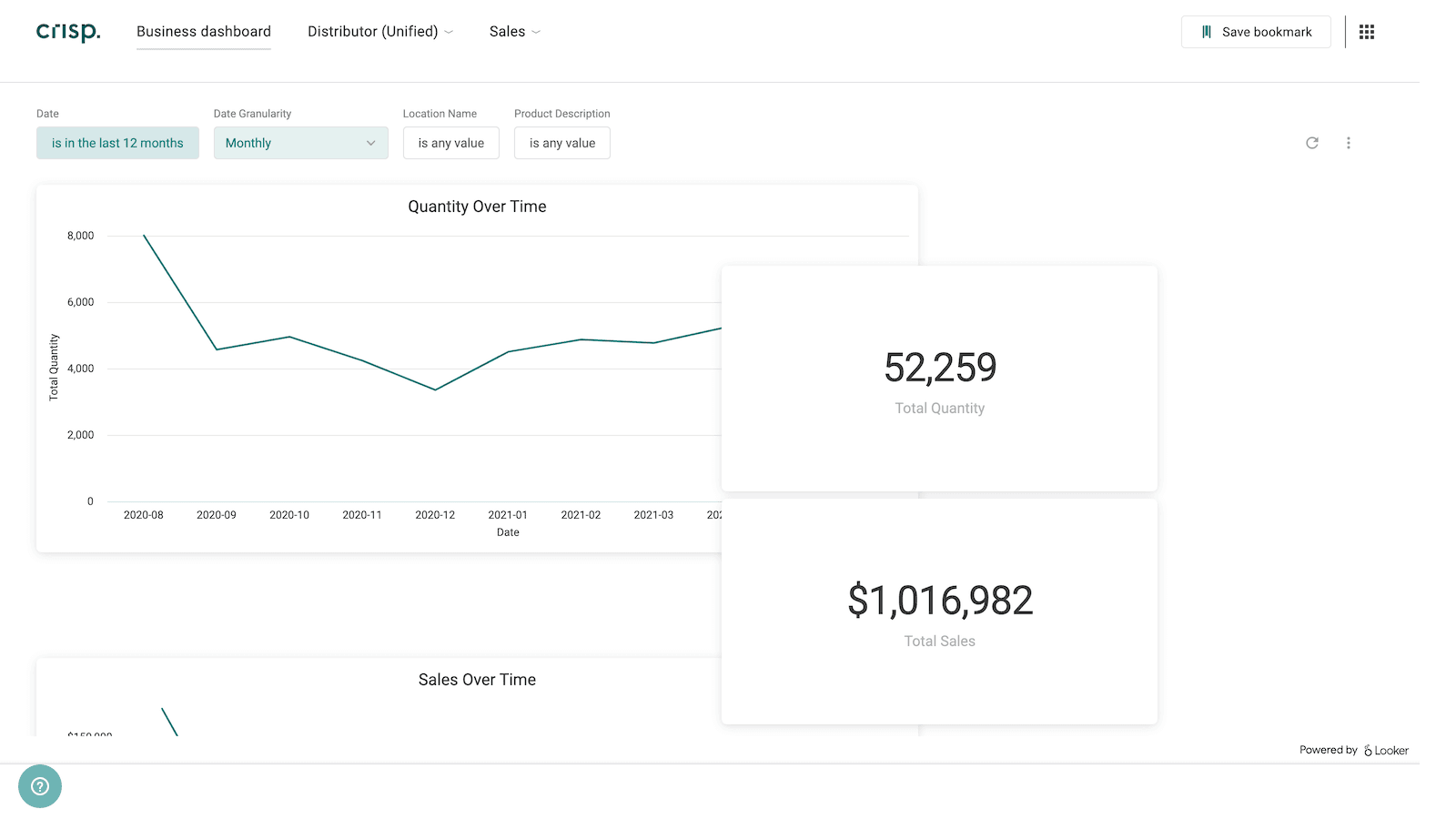The image size is (1456, 819).
Task: Open the dashboard three-dot options menu
Action: click(x=1349, y=143)
